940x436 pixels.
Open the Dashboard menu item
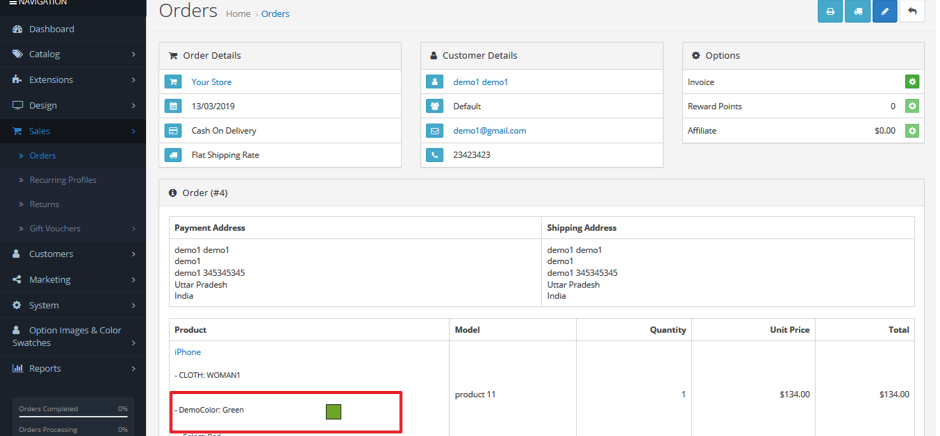[51, 29]
